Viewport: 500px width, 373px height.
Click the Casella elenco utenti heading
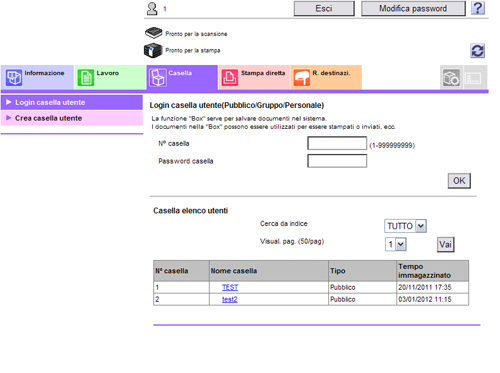click(x=191, y=211)
